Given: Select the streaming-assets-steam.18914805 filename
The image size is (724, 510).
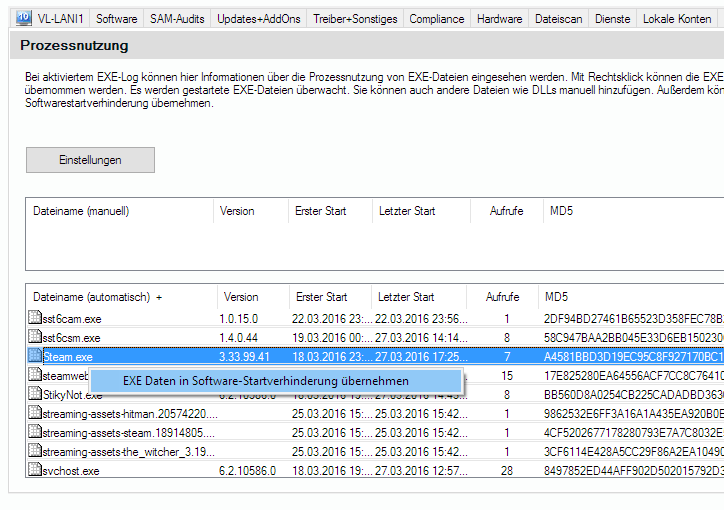Looking at the screenshot, I should 128,433.
